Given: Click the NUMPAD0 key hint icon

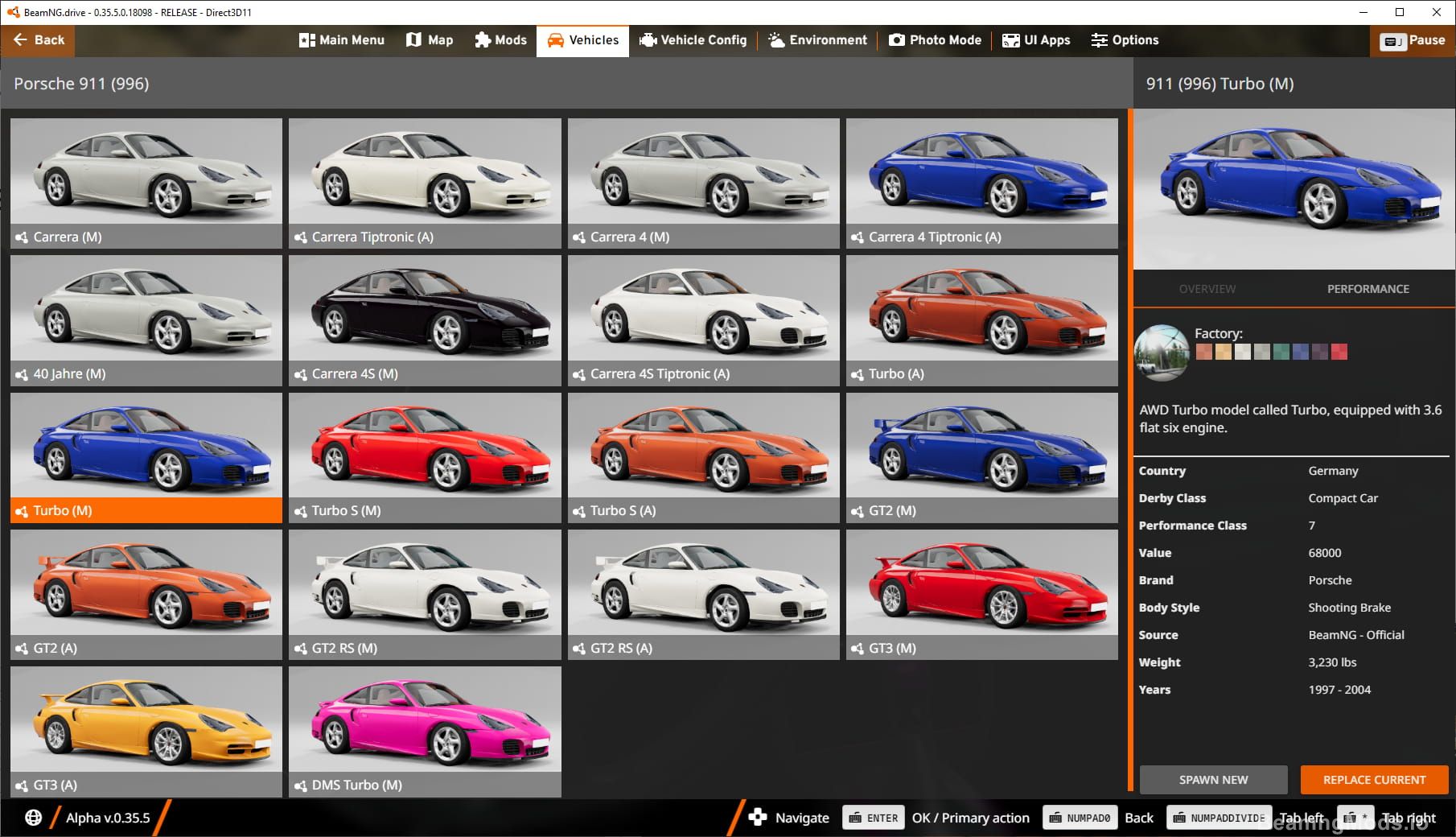Looking at the screenshot, I should pos(1080,818).
